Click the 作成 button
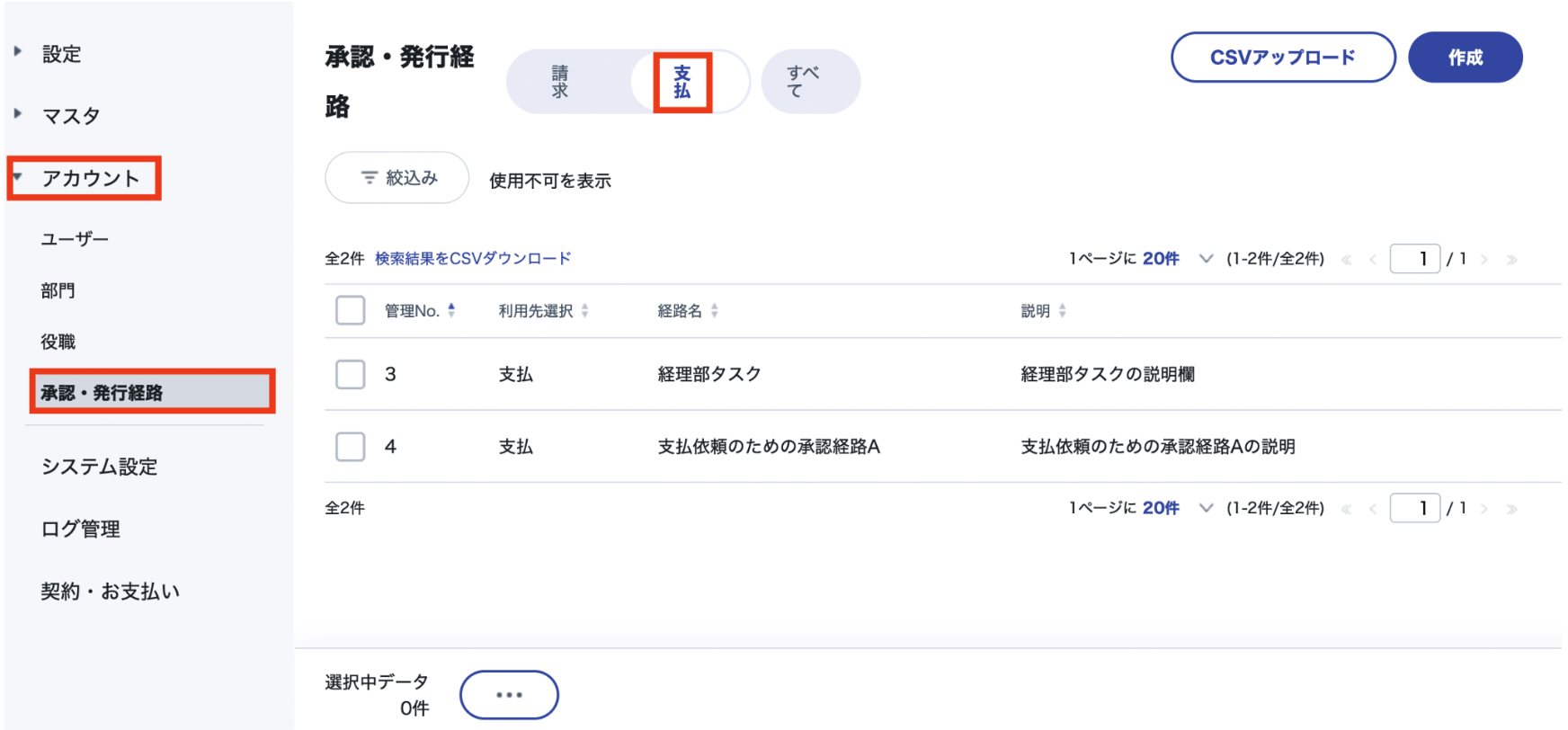The width and height of the screenshot is (1568, 730). 1465,58
